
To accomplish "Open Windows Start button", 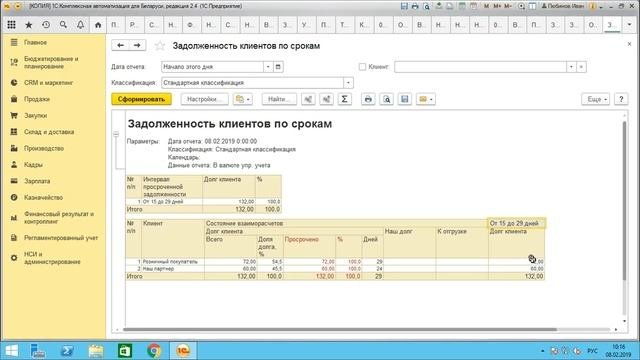I will tap(11, 351).
